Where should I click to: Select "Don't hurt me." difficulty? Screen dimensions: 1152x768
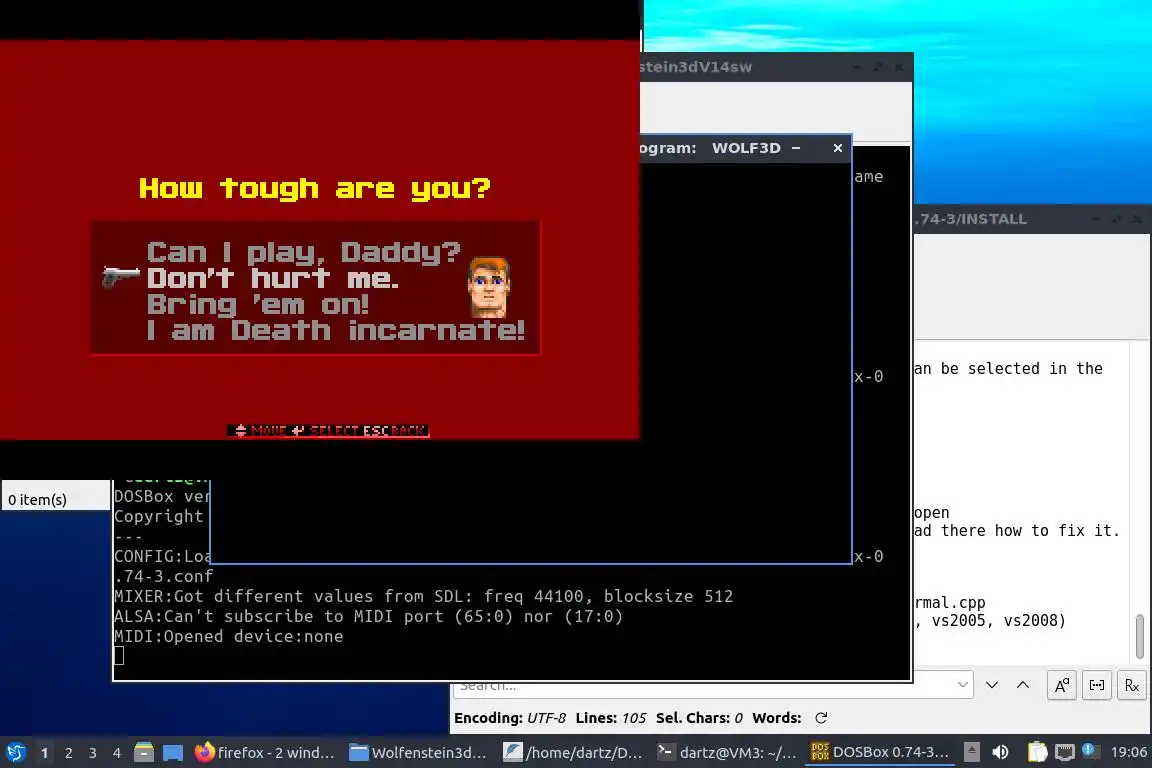pos(273,279)
